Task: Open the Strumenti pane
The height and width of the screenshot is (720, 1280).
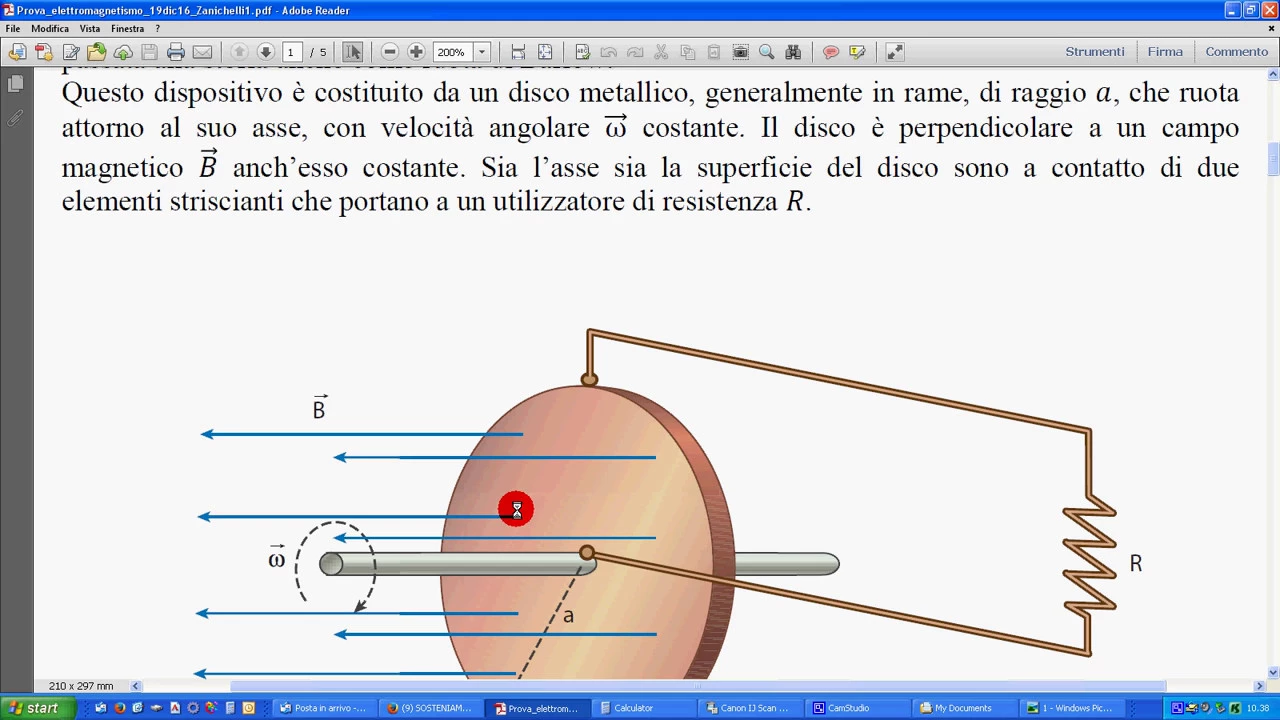Action: point(1095,52)
